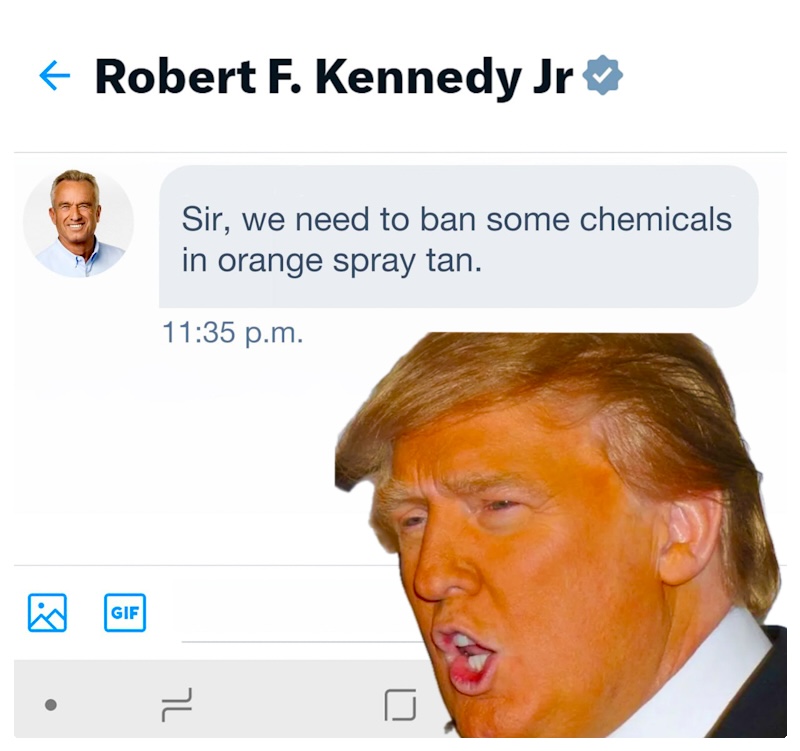800x751 pixels.
Task: Click the verified badge beside the name
Action: (x=603, y=75)
